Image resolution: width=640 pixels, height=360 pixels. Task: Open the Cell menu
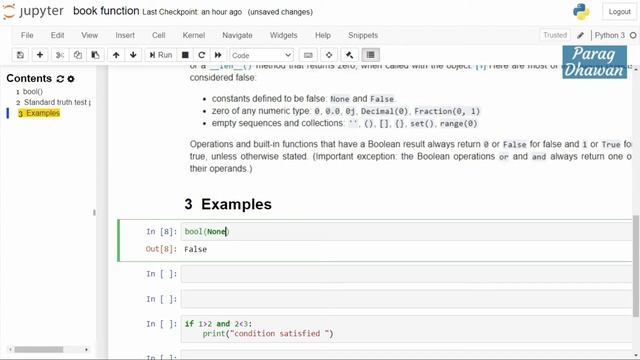click(158, 36)
